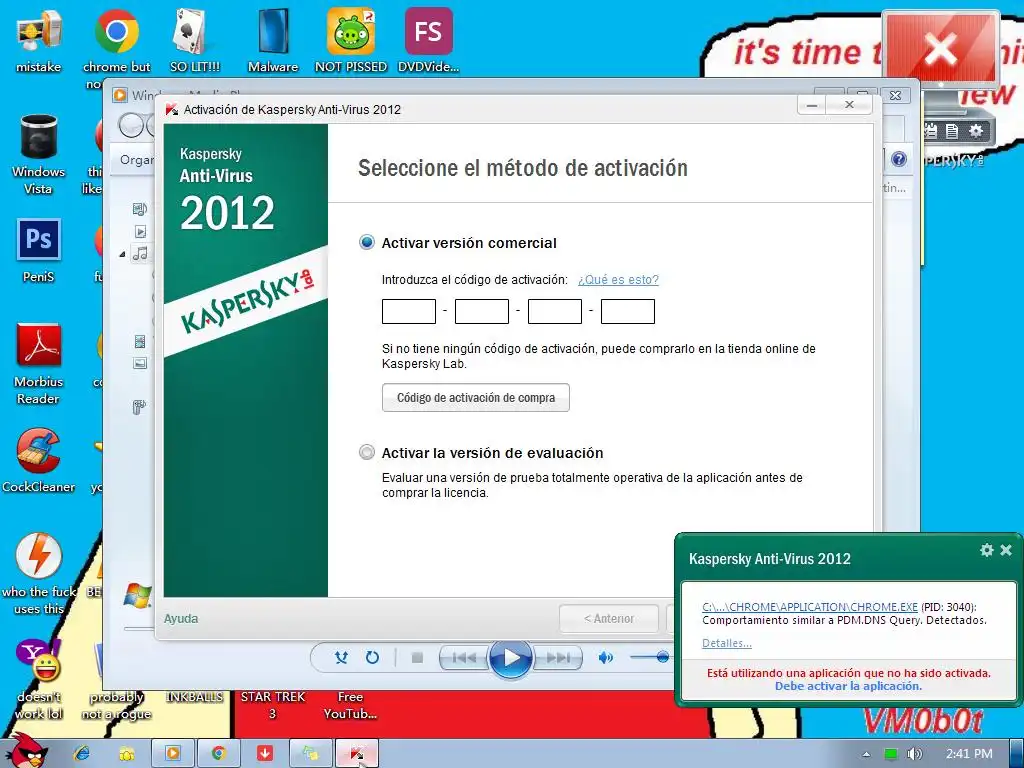Click Código de activación de compra button

pyautogui.click(x=475, y=398)
